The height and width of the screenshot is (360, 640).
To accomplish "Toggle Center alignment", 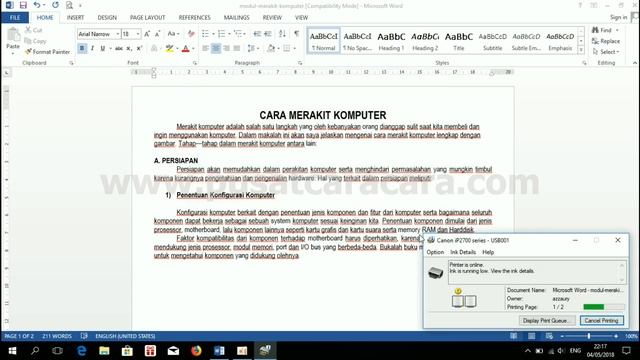I will pyautogui.click(x=216, y=48).
